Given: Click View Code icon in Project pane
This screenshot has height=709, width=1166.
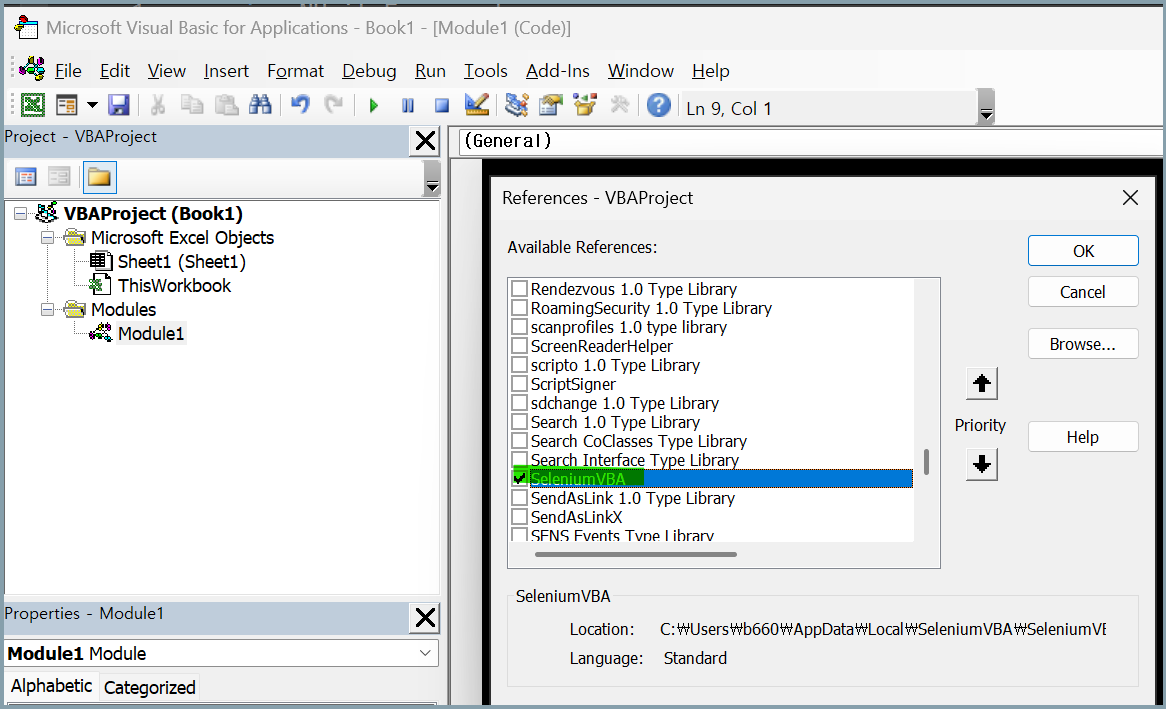Looking at the screenshot, I should click(x=25, y=177).
